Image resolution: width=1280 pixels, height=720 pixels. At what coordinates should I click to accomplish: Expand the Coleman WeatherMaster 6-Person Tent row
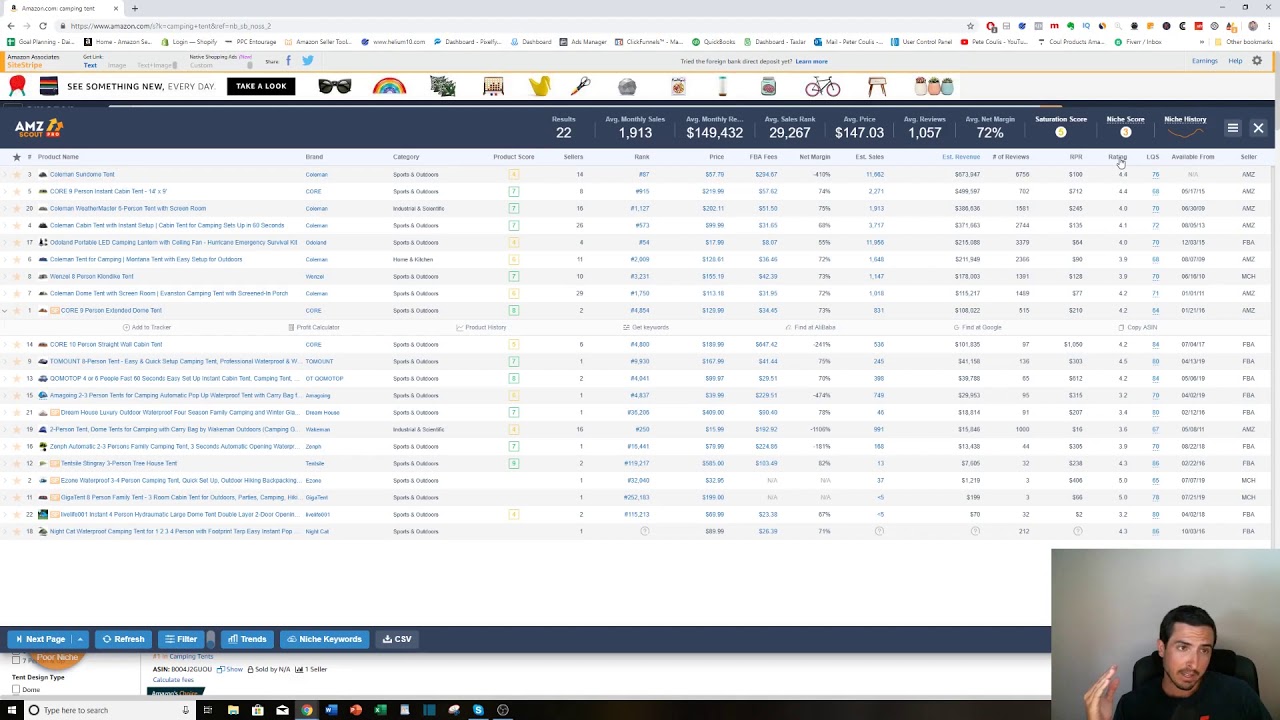(5, 208)
